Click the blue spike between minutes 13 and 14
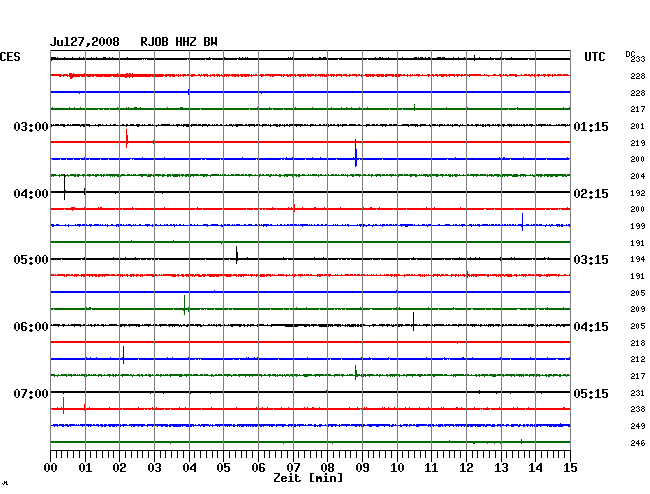 pos(522,222)
